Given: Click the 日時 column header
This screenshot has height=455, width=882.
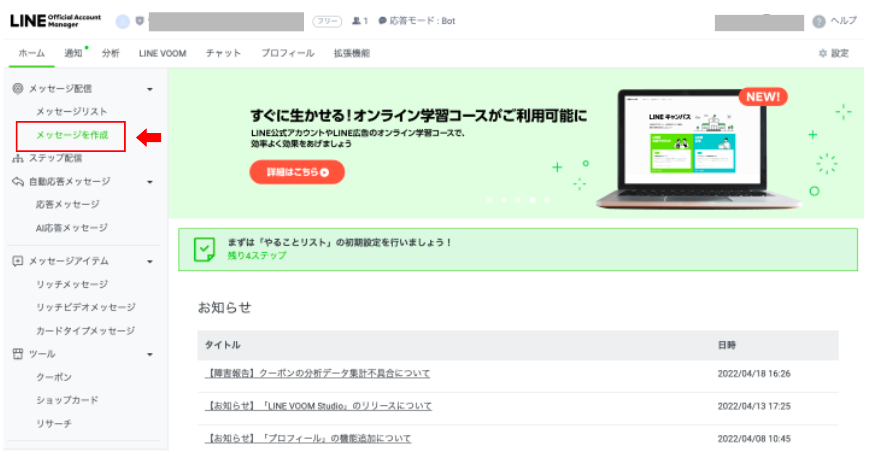Looking at the screenshot, I should pos(727,345).
